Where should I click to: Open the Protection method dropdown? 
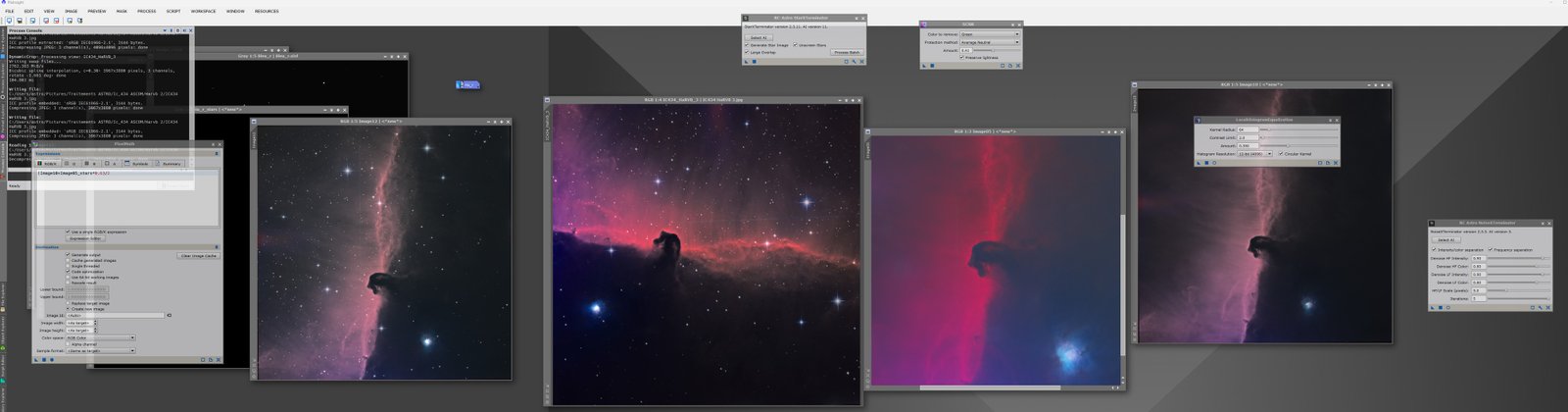[x=989, y=42]
